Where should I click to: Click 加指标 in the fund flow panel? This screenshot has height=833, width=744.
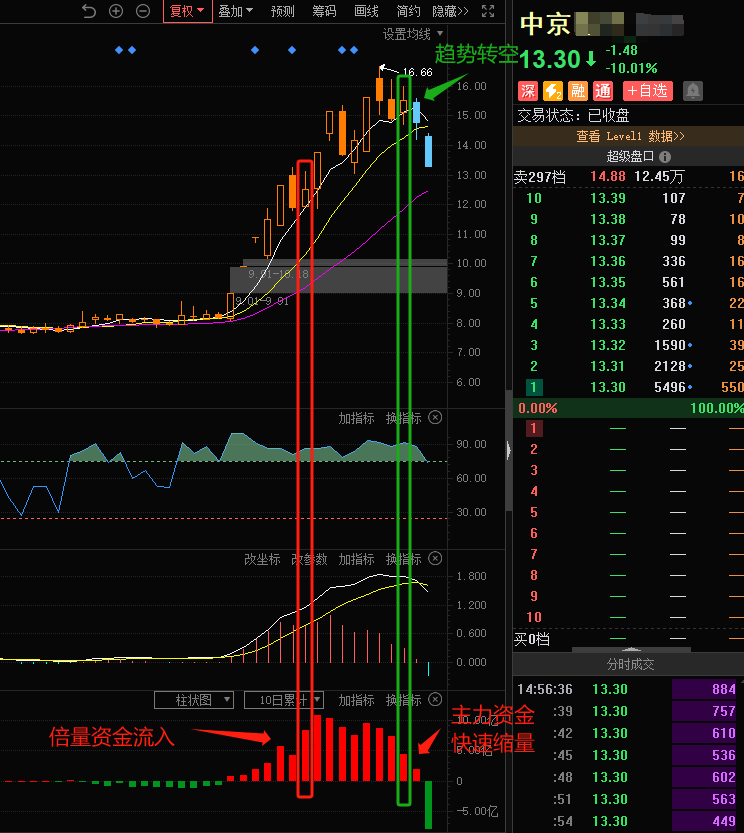(x=357, y=700)
